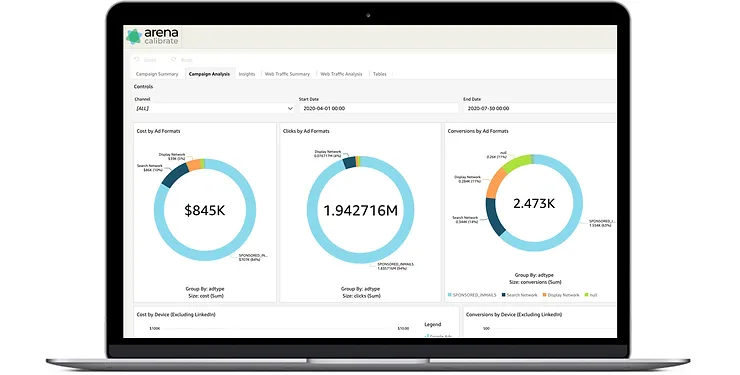Toggle null legend entry
Viewport: 740px width, 375px height.
[591, 295]
